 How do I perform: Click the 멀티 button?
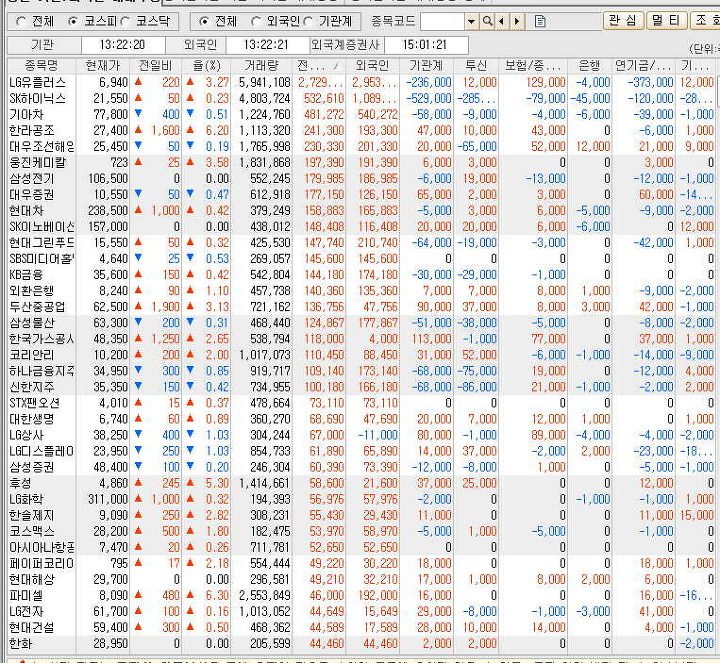coord(665,20)
